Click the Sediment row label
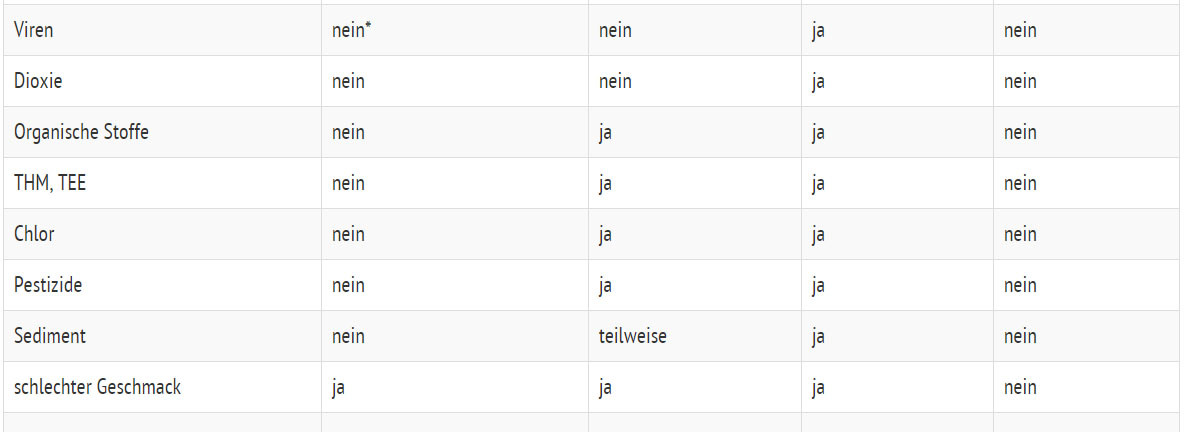 click(50, 336)
